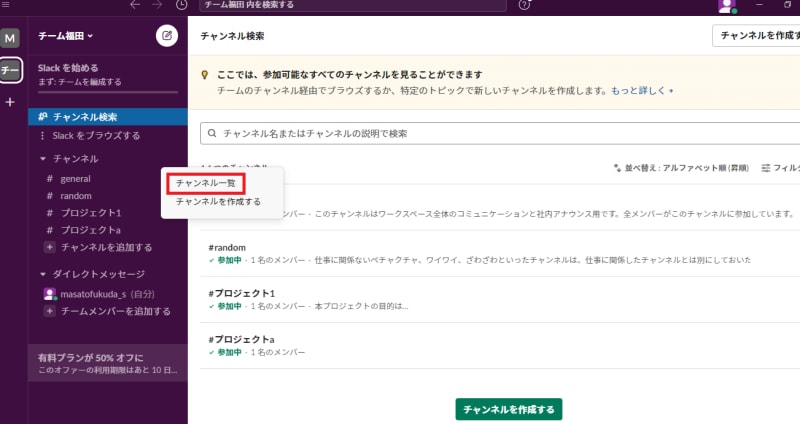Switch to the M workspace icon
This screenshot has width=800, height=424.
[10, 38]
